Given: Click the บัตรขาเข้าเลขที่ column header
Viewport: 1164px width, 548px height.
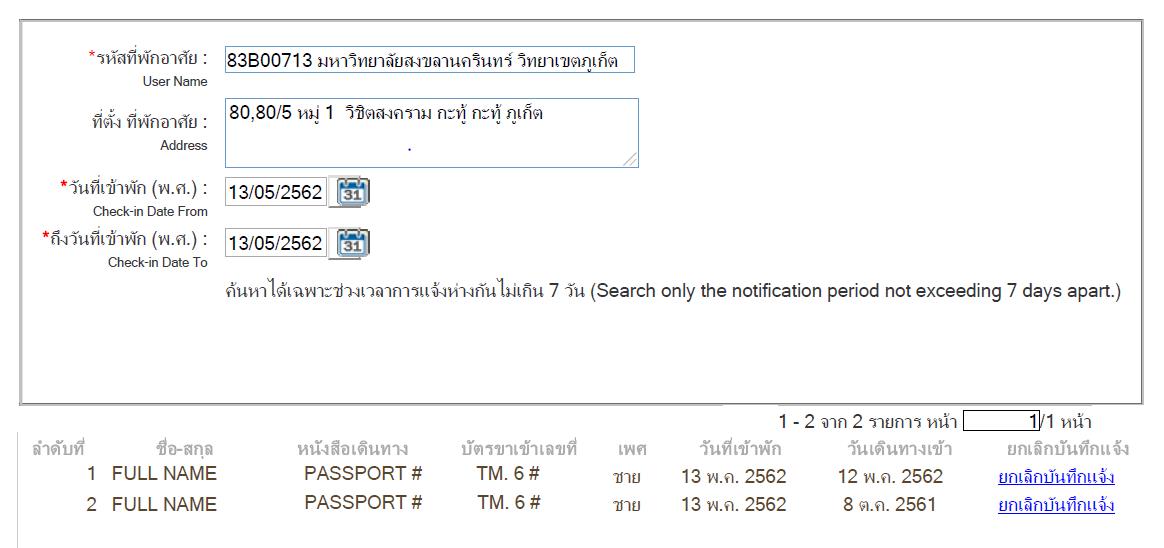Looking at the screenshot, I should (x=519, y=449).
